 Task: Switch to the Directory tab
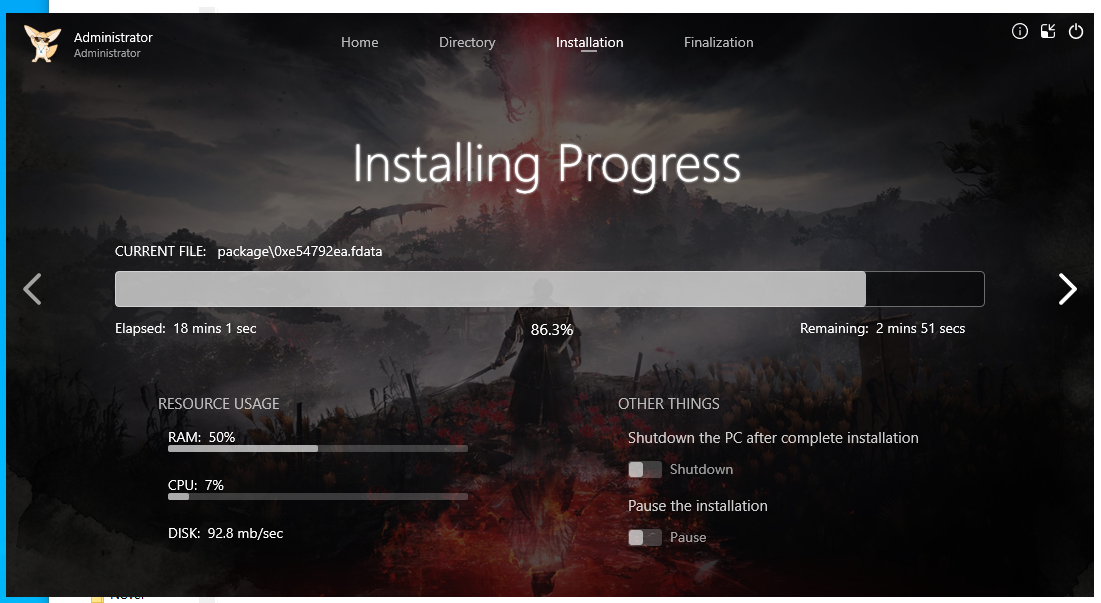[x=467, y=42]
